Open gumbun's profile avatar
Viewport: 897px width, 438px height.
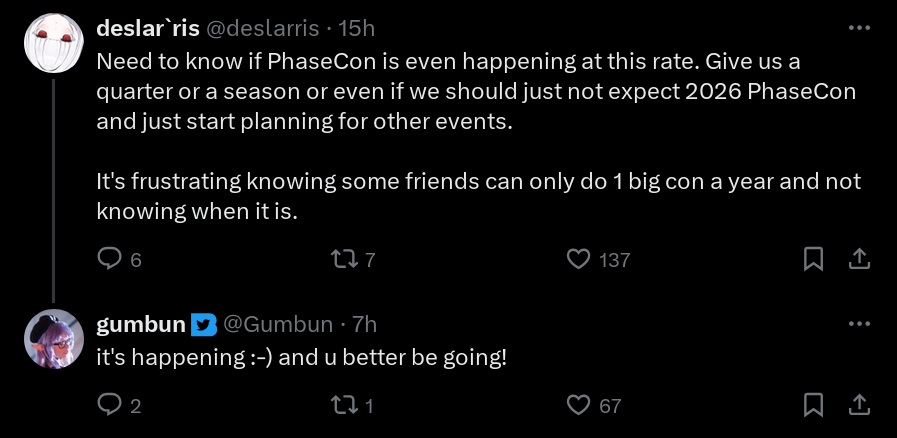[x=53, y=339]
